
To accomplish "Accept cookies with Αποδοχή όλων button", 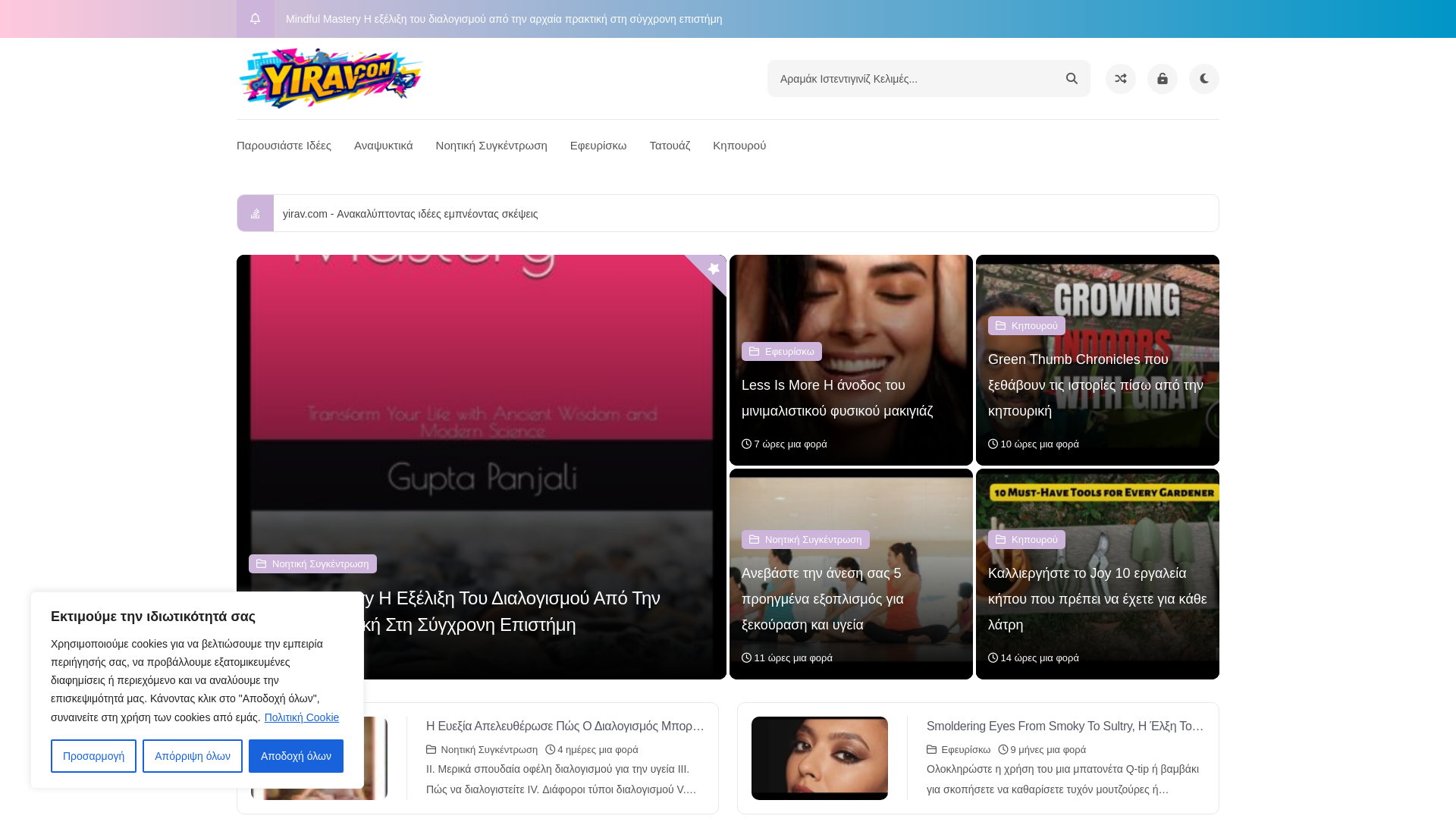I will tap(296, 756).
